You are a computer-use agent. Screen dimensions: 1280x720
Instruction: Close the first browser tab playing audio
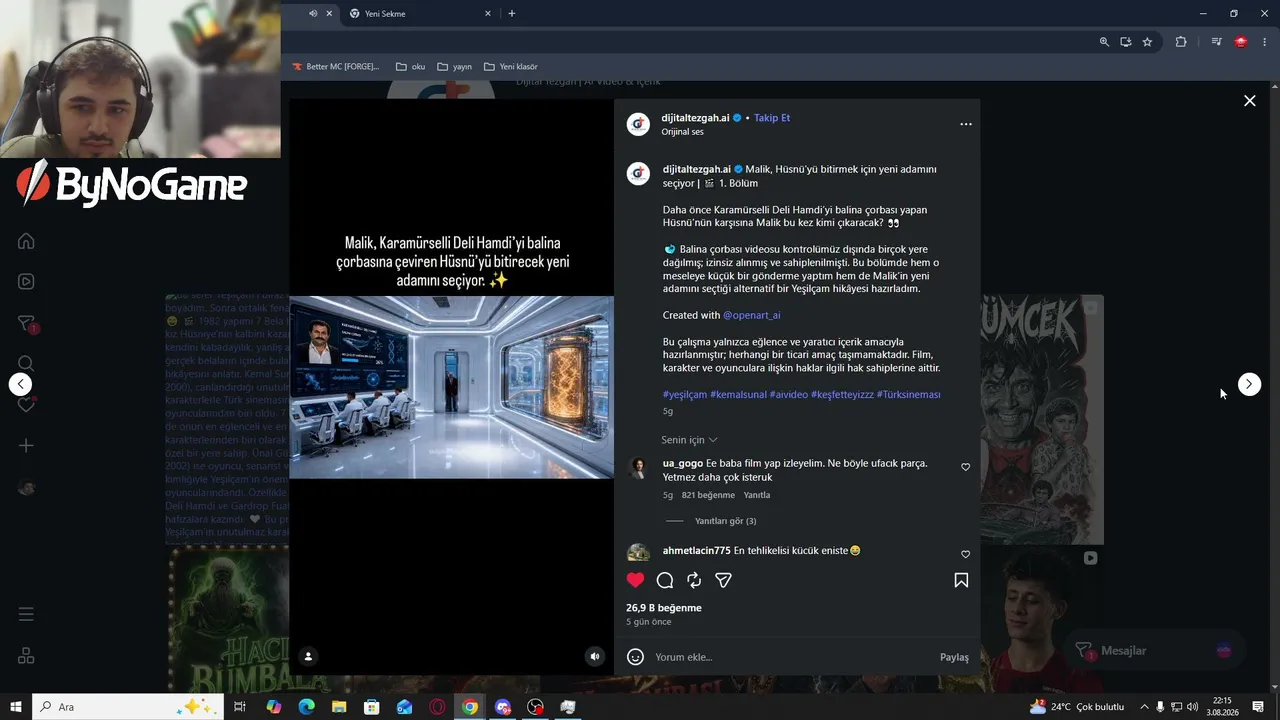tap(329, 14)
